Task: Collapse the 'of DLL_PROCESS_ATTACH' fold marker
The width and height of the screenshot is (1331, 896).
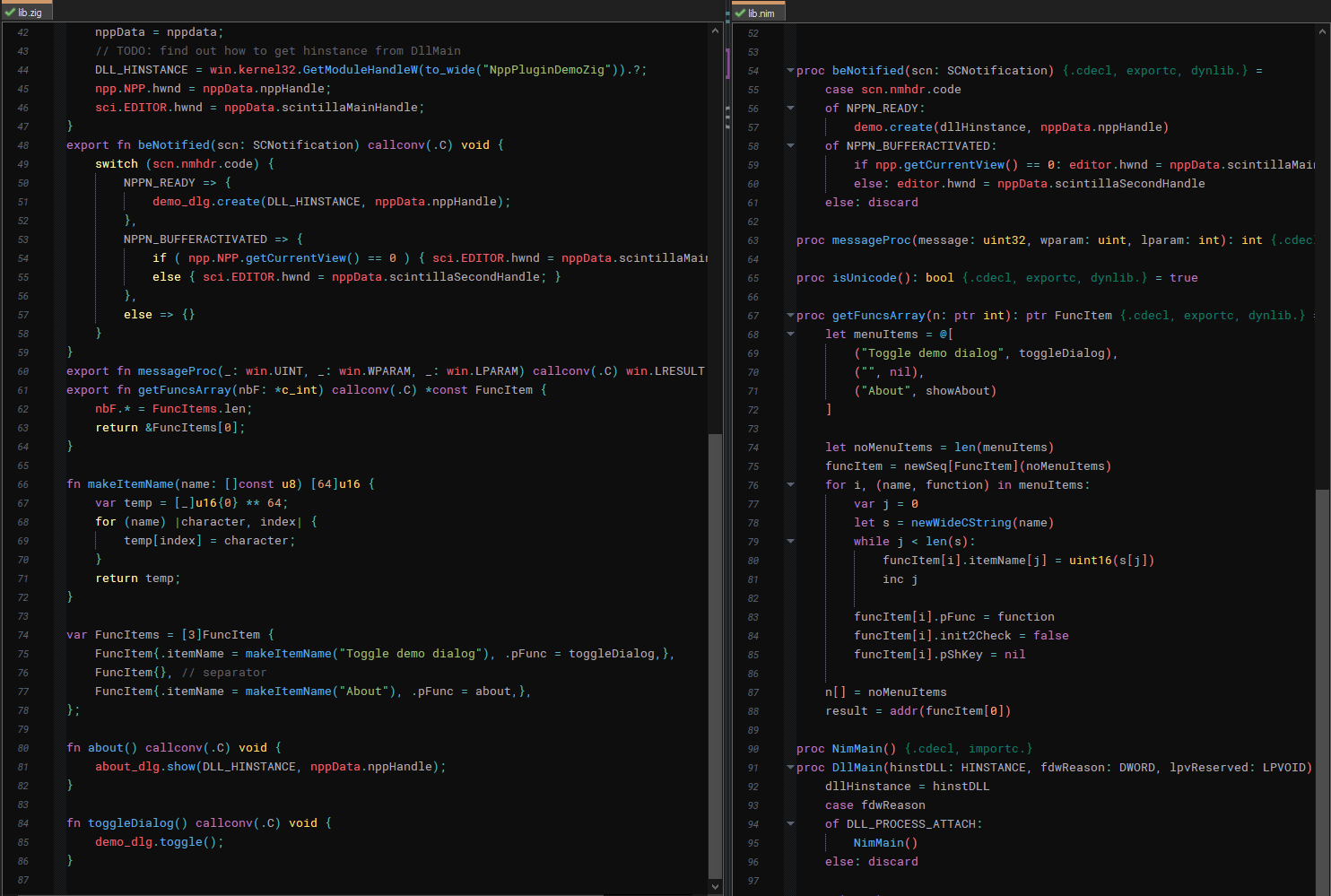Action: [790, 823]
